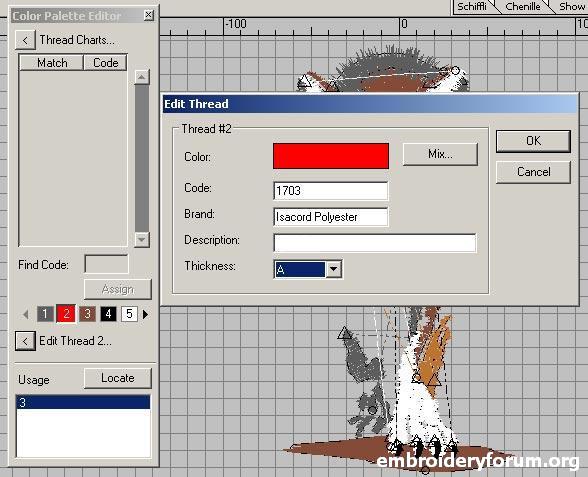
Task: Select palette color 1 gray swatch
Action: 45,314
